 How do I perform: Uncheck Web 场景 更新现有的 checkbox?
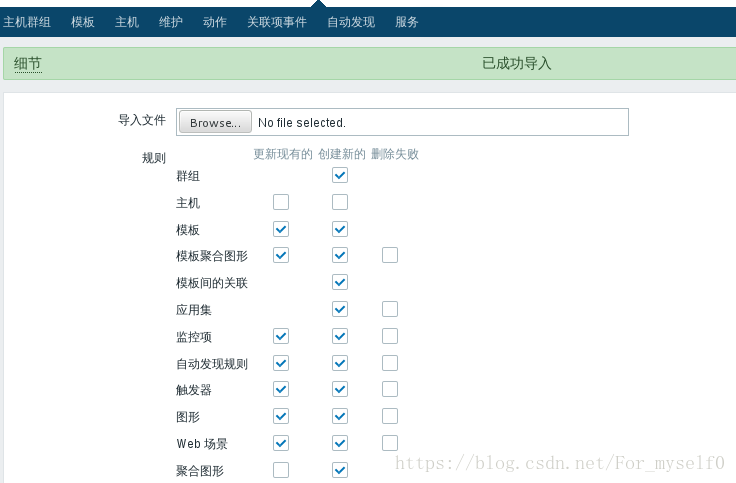point(281,443)
